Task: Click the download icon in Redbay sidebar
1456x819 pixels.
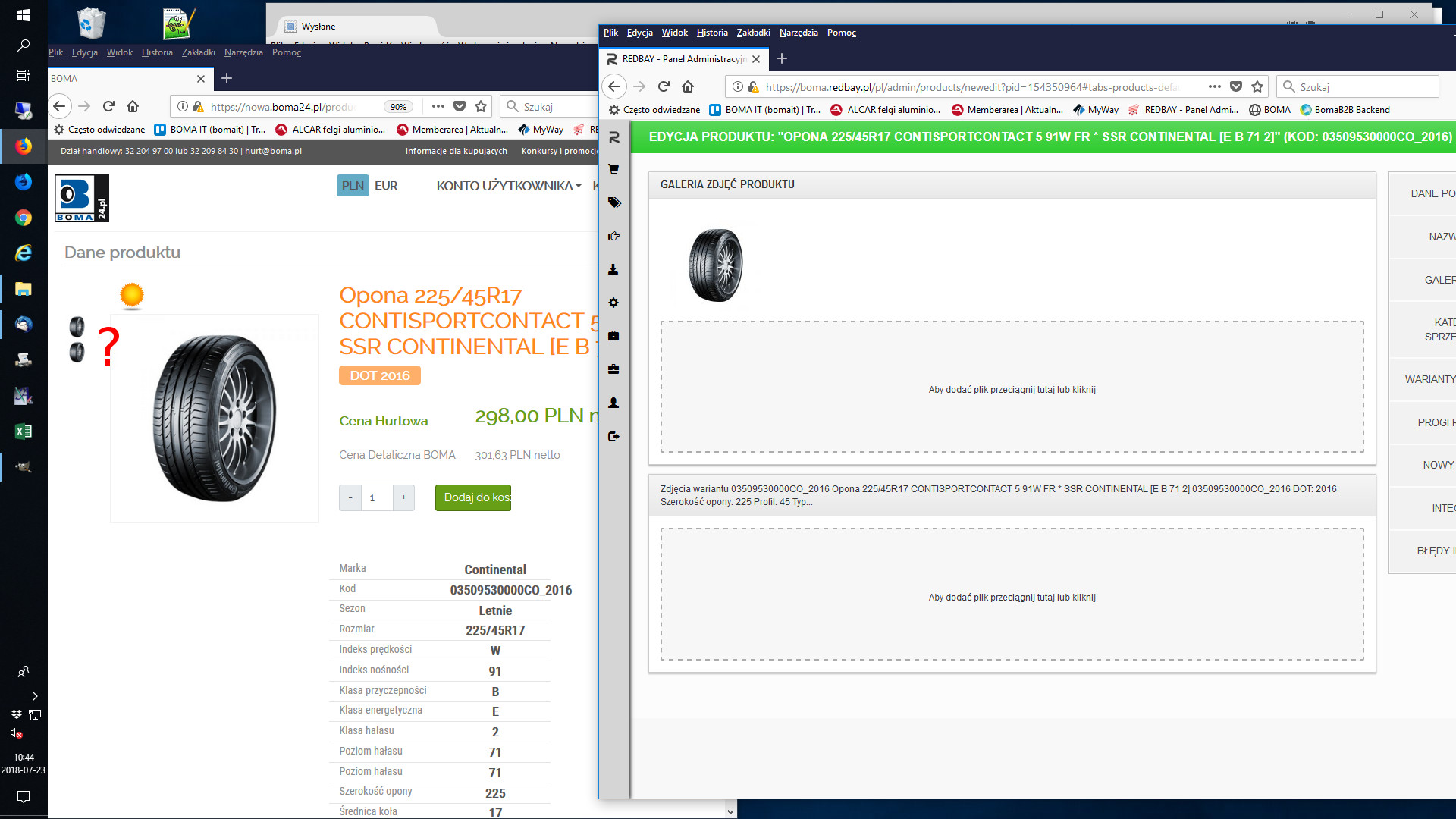Action: coord(613,269)
